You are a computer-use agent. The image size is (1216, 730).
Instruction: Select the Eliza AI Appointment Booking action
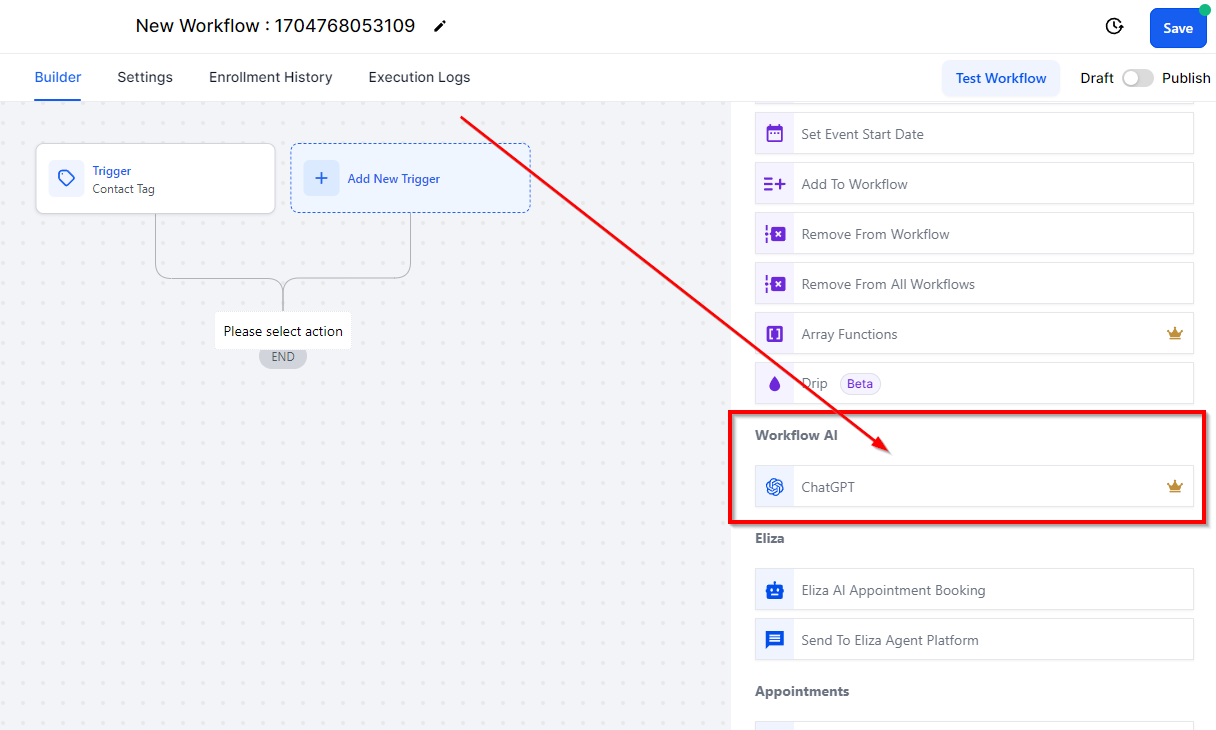(974, 590)
